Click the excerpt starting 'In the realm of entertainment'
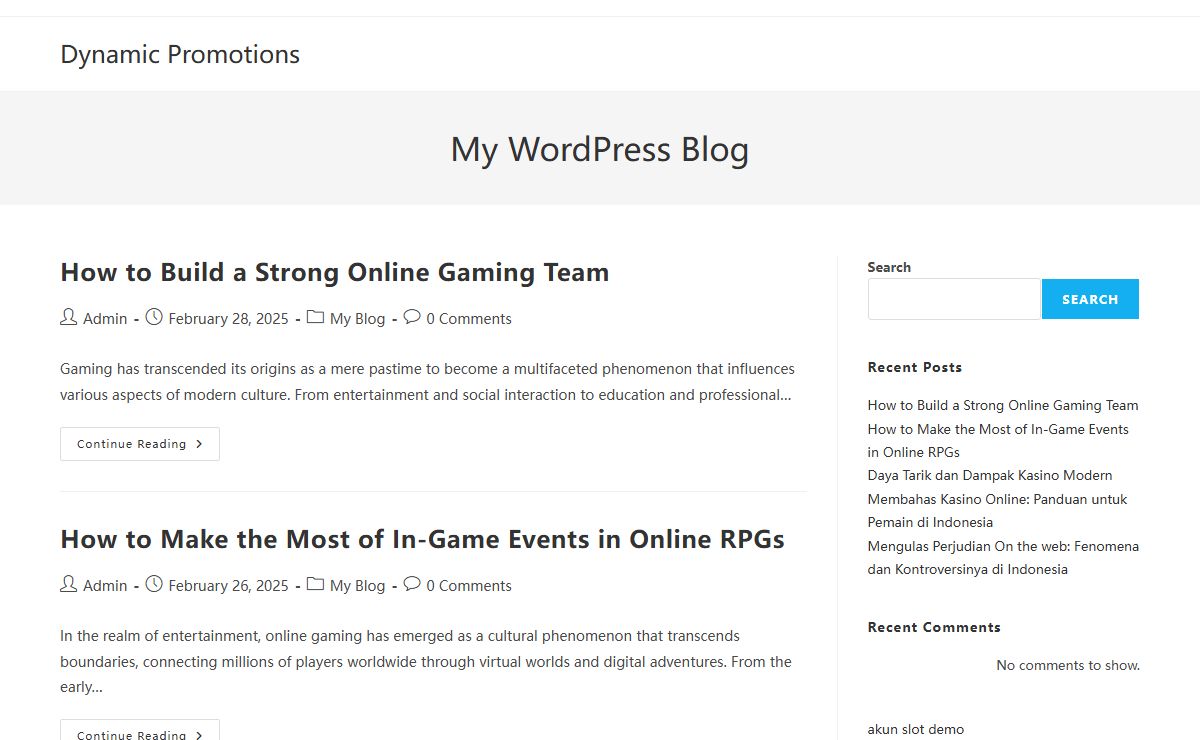 point(426,661)
